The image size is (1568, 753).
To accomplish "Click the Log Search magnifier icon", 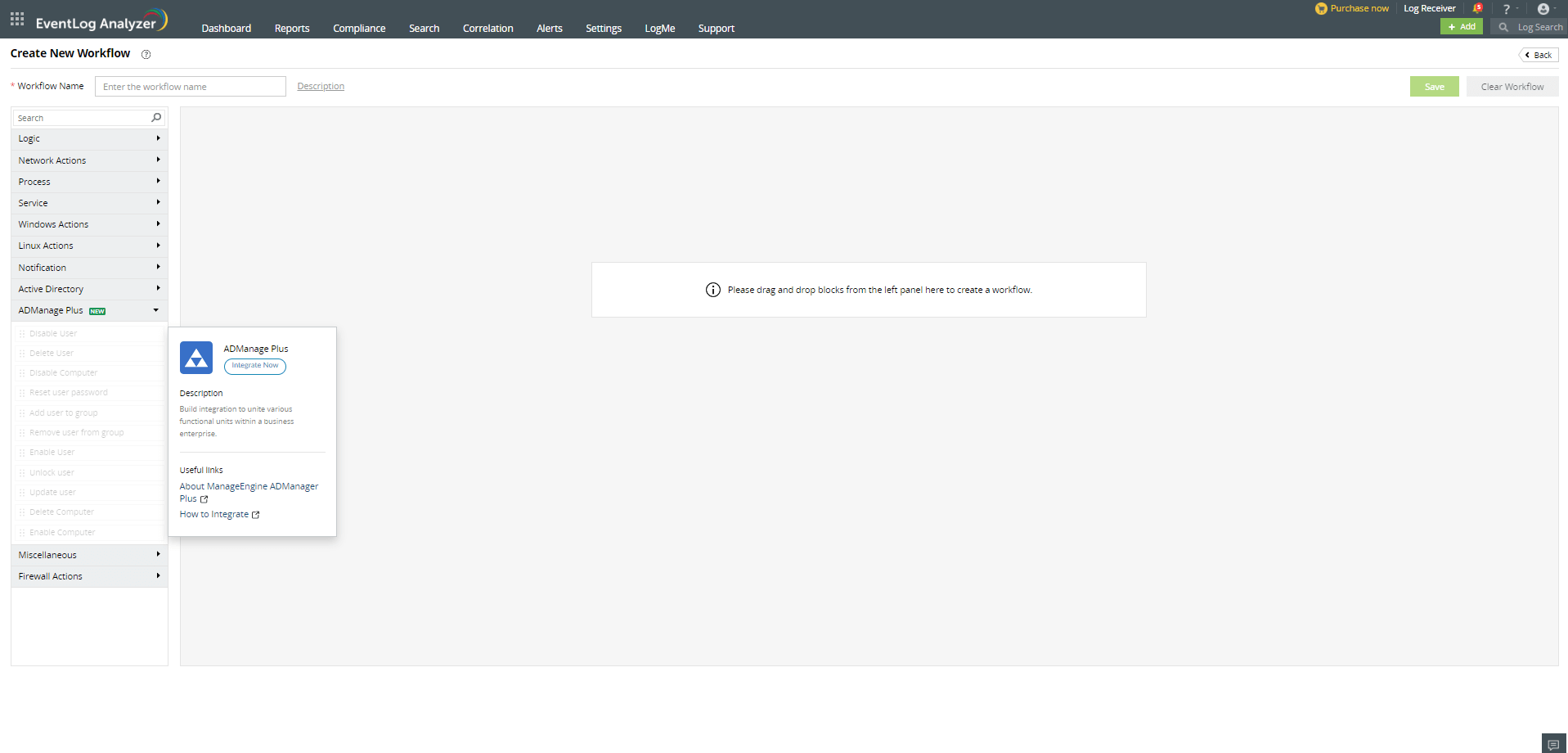I will tap(1503, 27).
